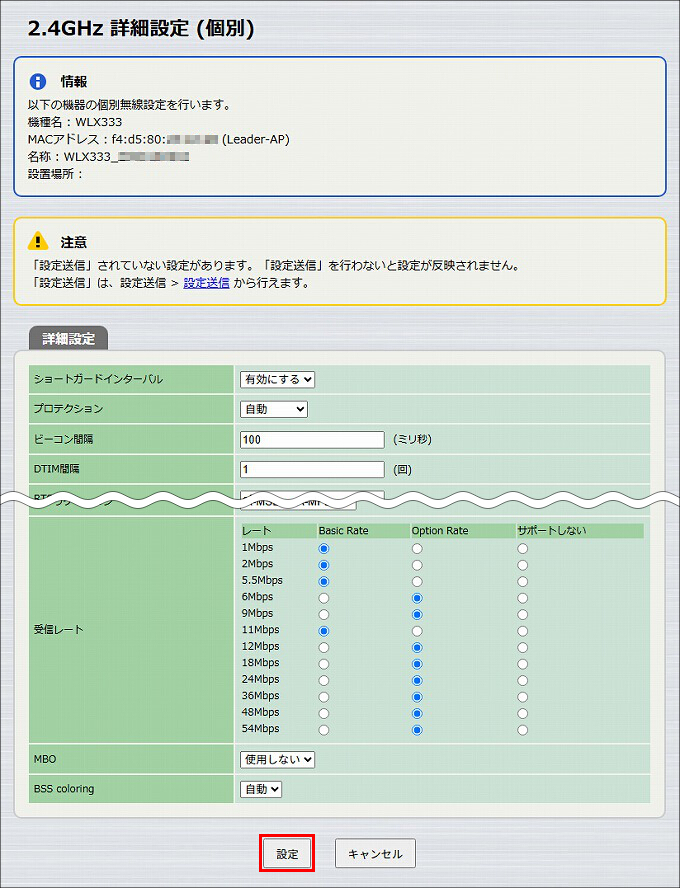This screenshot has height=888, width=680.
Task: Open the 設定送信 link in the notice
Action: (x=206, y=283)
